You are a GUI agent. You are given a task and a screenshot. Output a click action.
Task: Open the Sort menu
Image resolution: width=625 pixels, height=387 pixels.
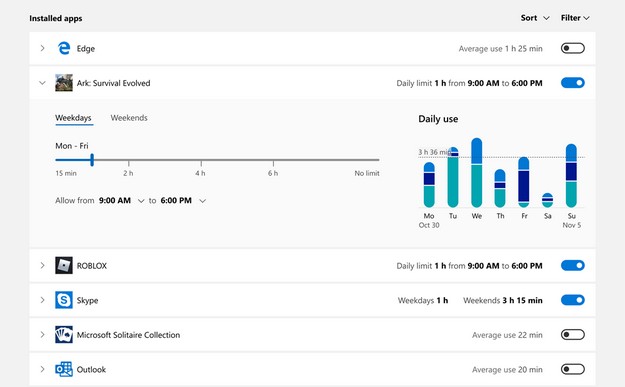tap(535, 18)
